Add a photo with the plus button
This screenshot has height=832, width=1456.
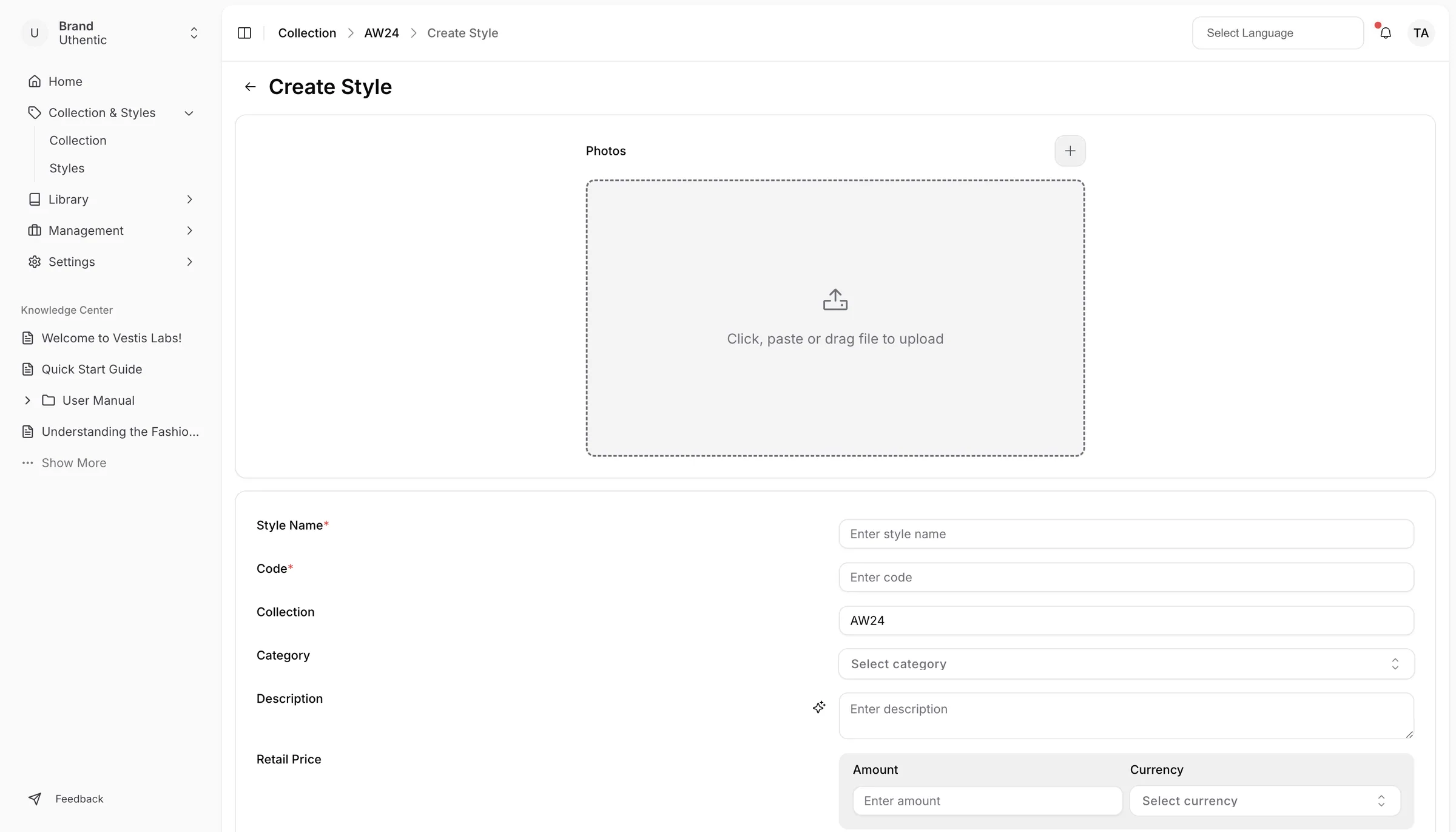pos(1070,151)
